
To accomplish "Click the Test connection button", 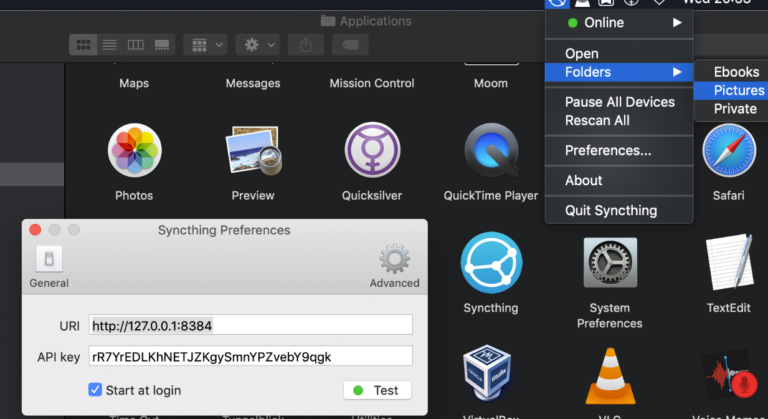I will click(377, 390).
